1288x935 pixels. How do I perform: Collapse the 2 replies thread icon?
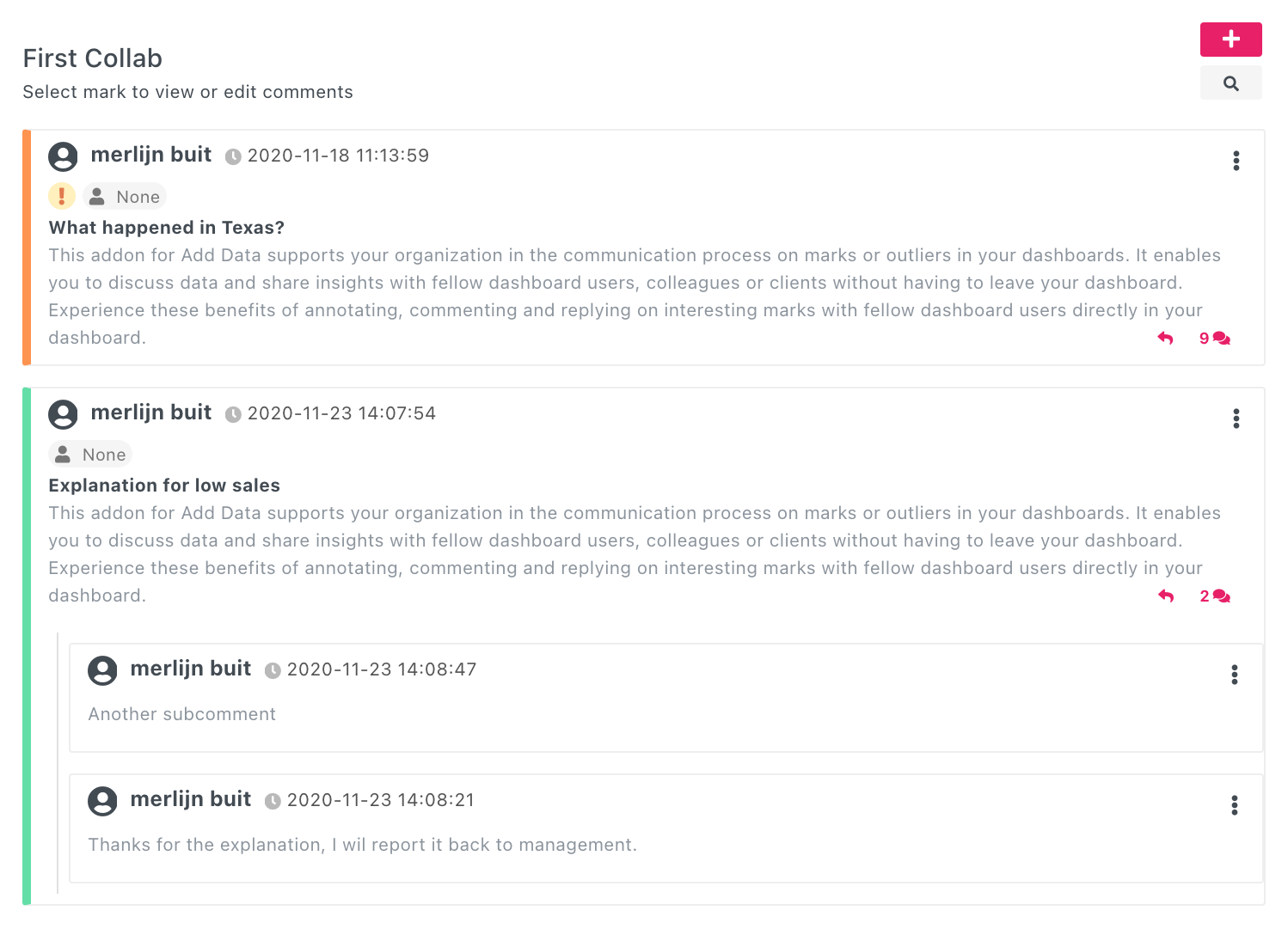(x=1214, y=596)
